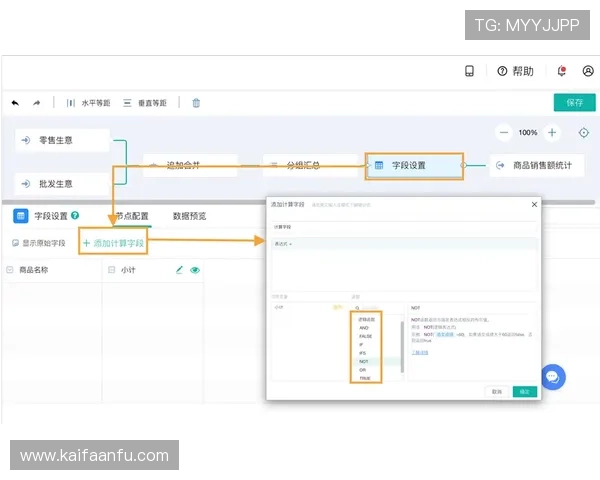Open the 了解详情 link in NOT description
Image resolution: width=600 pixels, height=480 pixels.
pyautogui.click(x=420, y=353)
